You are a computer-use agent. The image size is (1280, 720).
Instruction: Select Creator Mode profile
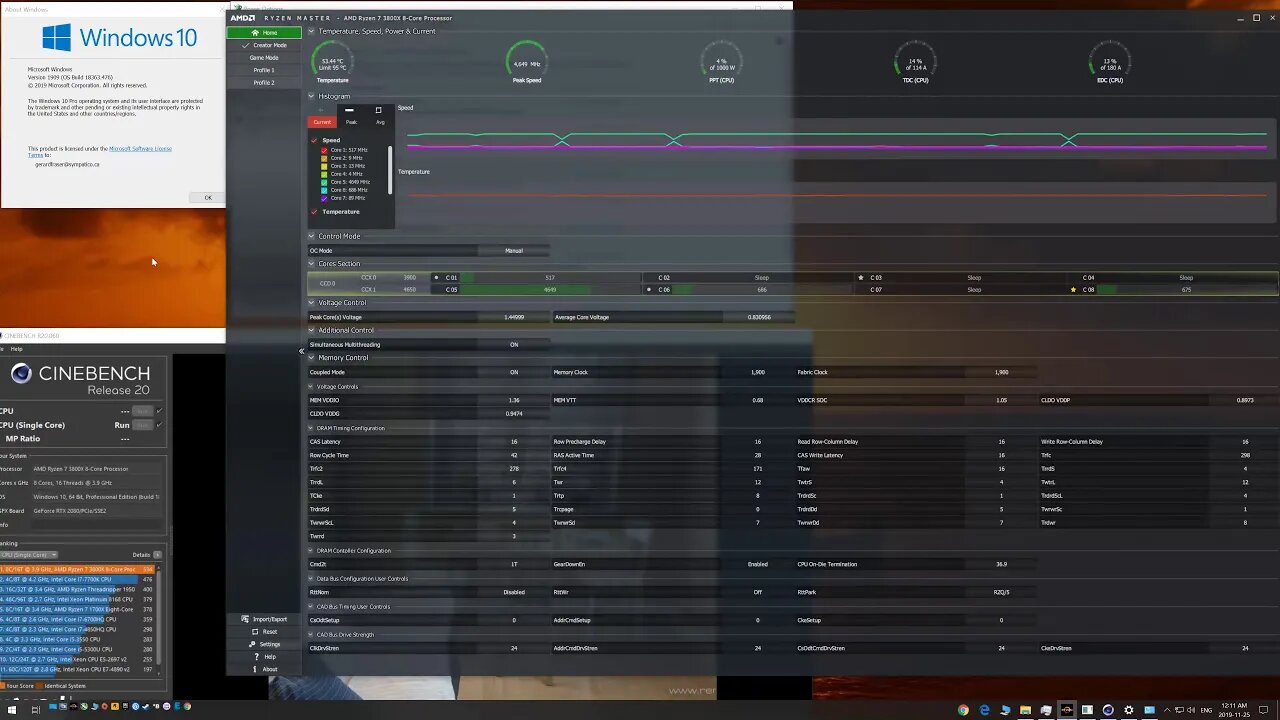coord(264,45)
